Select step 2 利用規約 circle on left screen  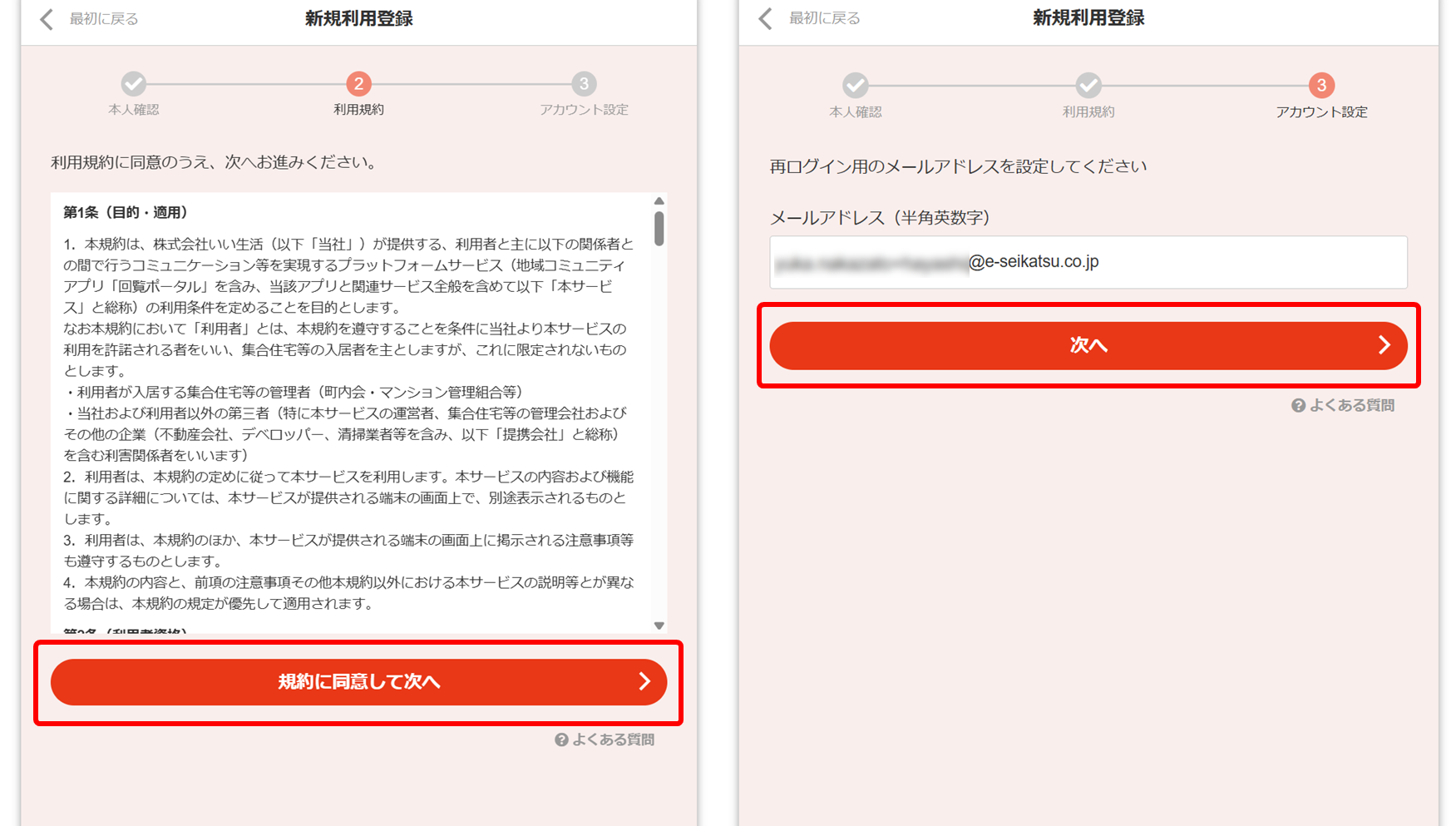click(x=358, y=83)
